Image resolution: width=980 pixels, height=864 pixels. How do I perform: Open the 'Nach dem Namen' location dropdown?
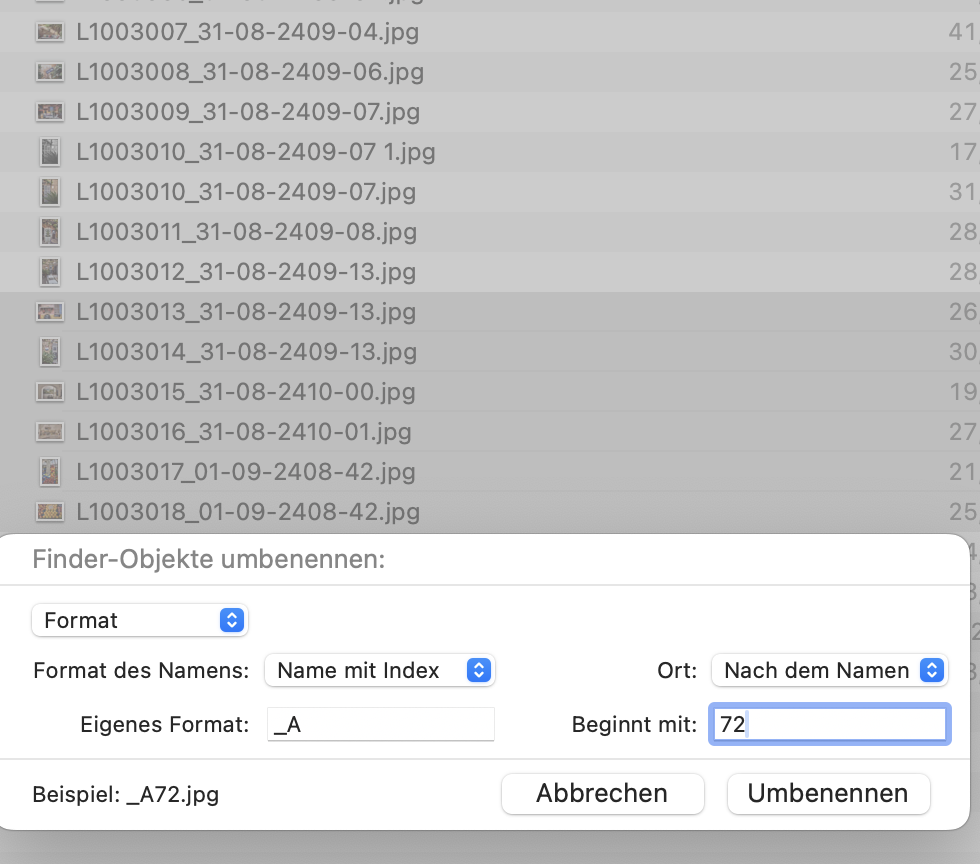pyautogui.click(x=829, y=670)
